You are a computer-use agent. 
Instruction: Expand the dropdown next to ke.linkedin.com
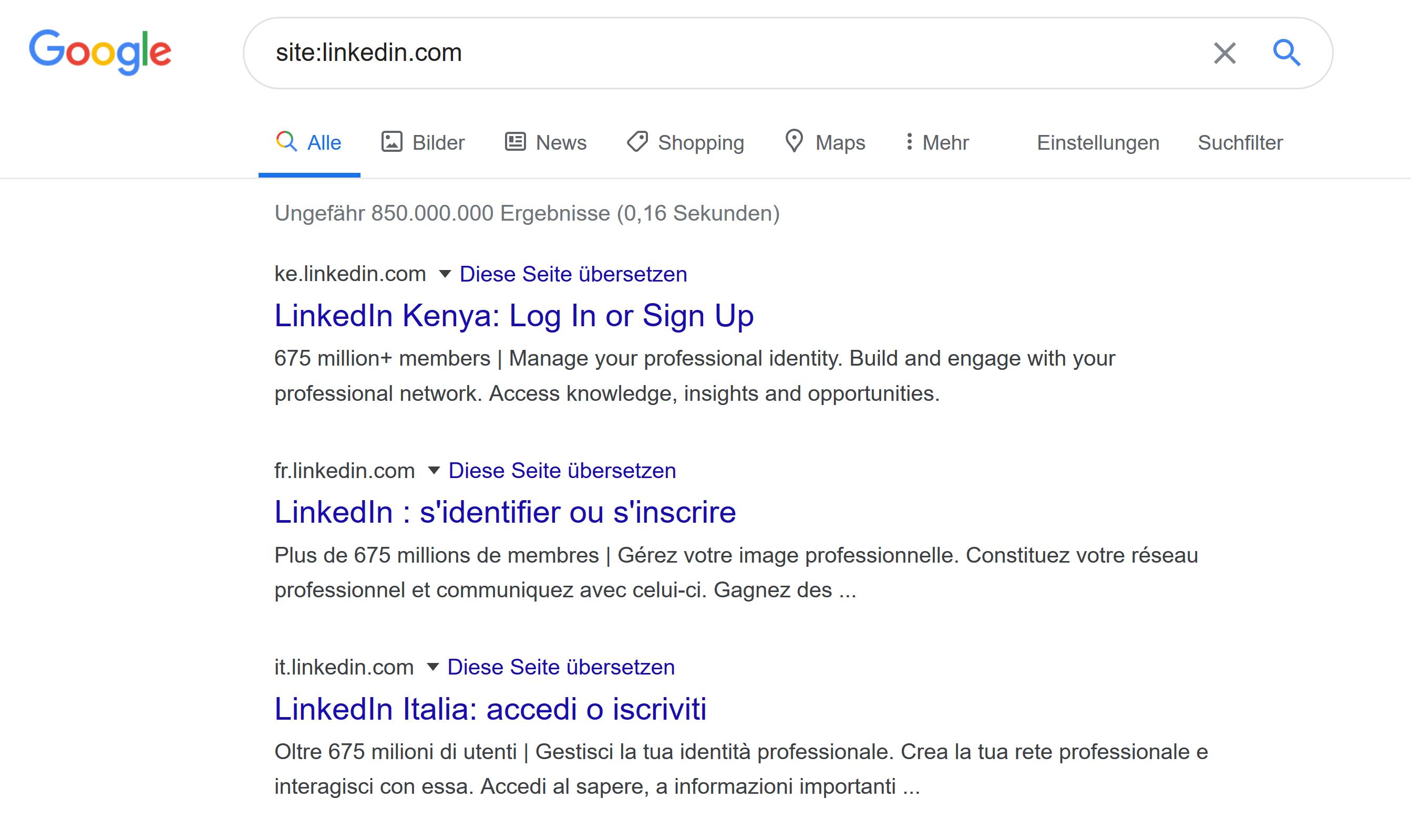point(445,274)
